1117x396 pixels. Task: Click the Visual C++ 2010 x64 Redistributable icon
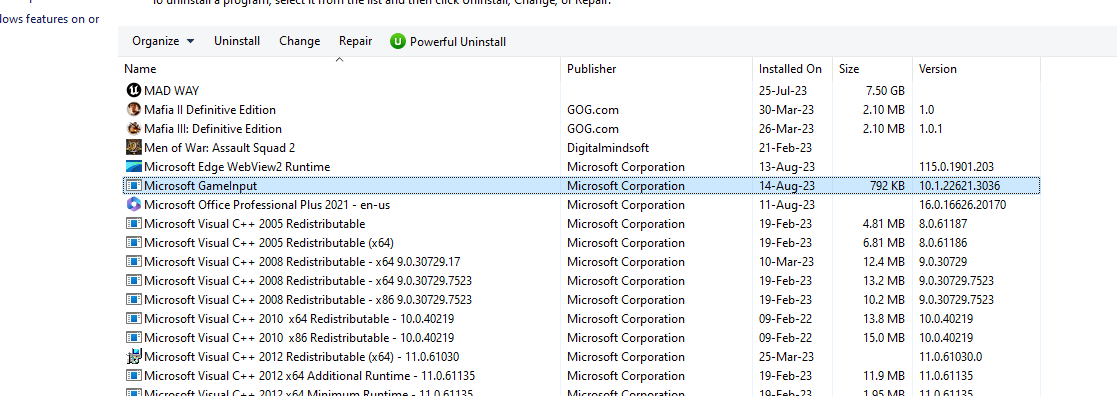click(x=134, y=318)
